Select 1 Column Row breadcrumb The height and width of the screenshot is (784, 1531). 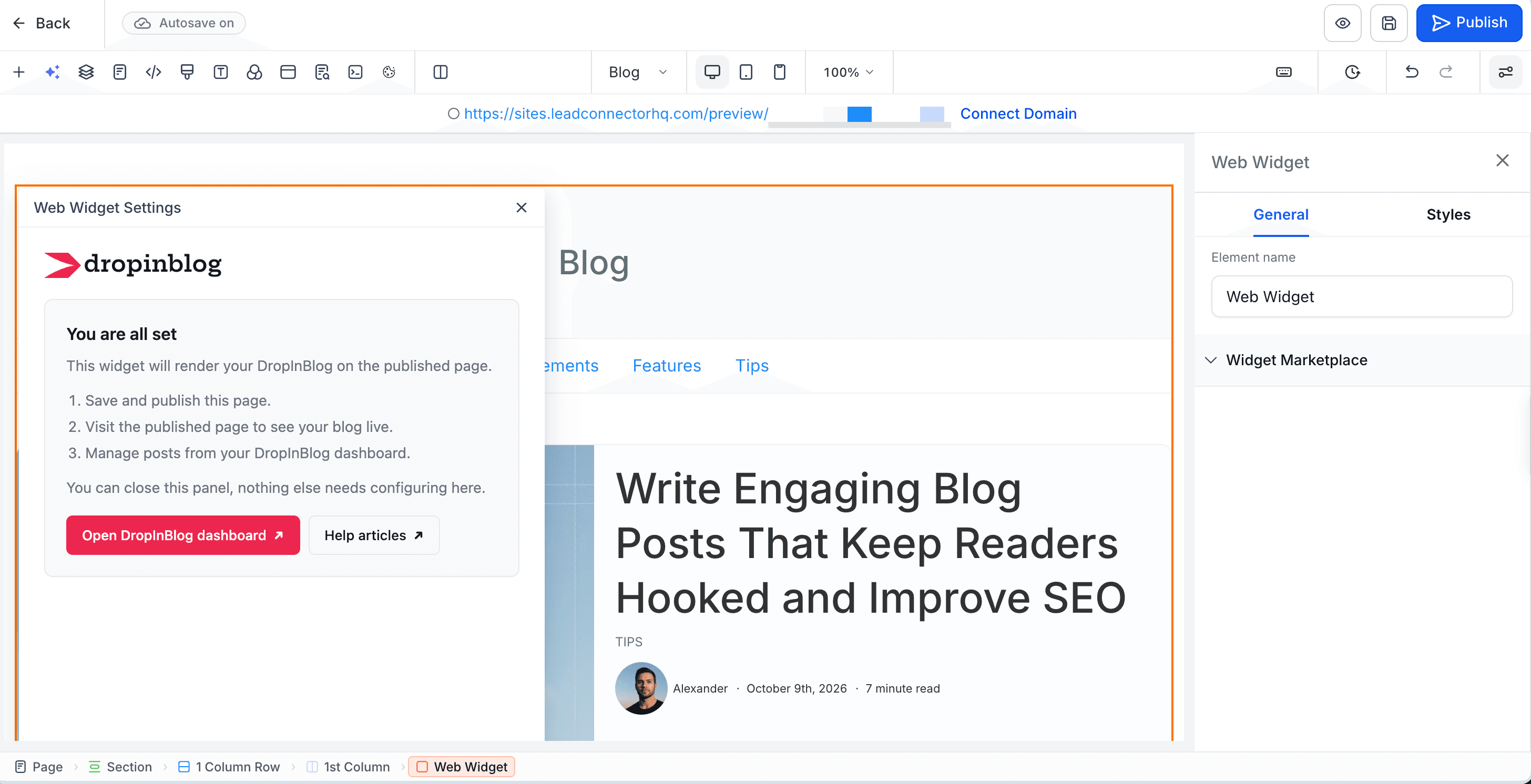(x=229, y=767)
